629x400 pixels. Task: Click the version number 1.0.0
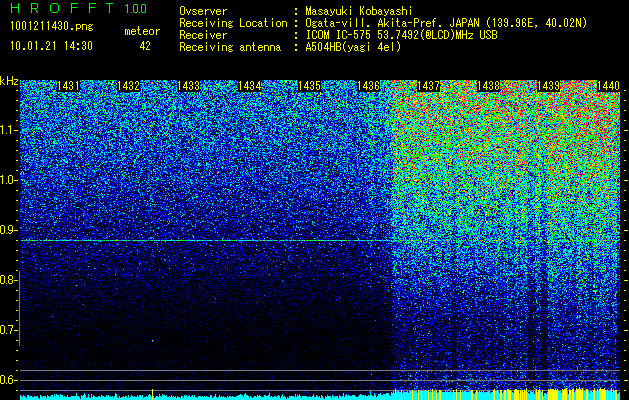tap(136, 8)
